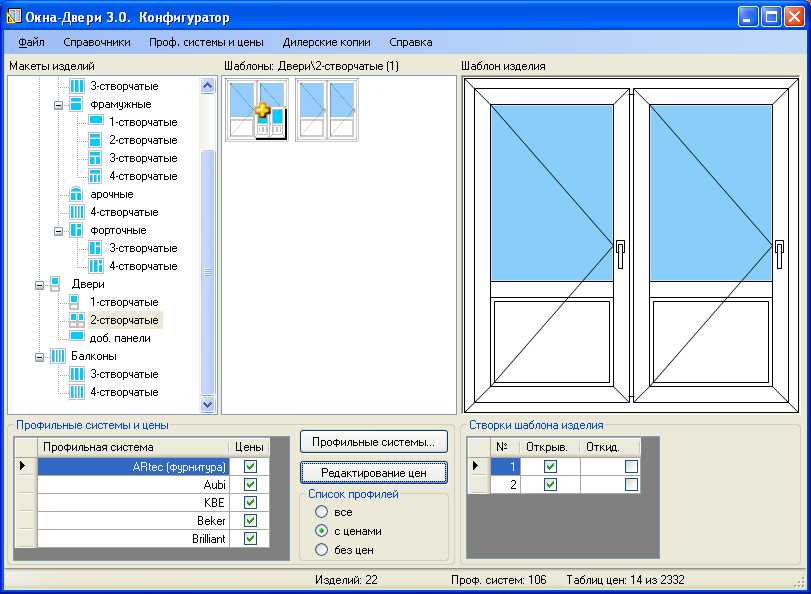Toggle the Цены checkbox for Aubi
Viewport: 811px width, 594px height.
[250, 484]
